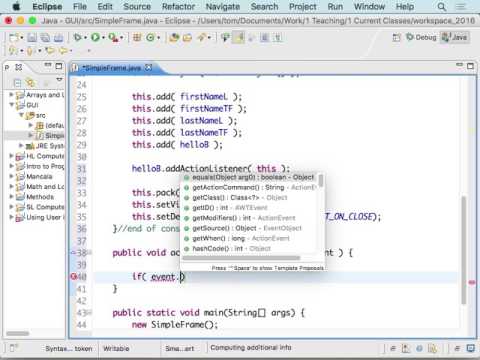Click the Forward navigation arrow icon
This screenshot has height=360, width=480.
pos(63,51)
